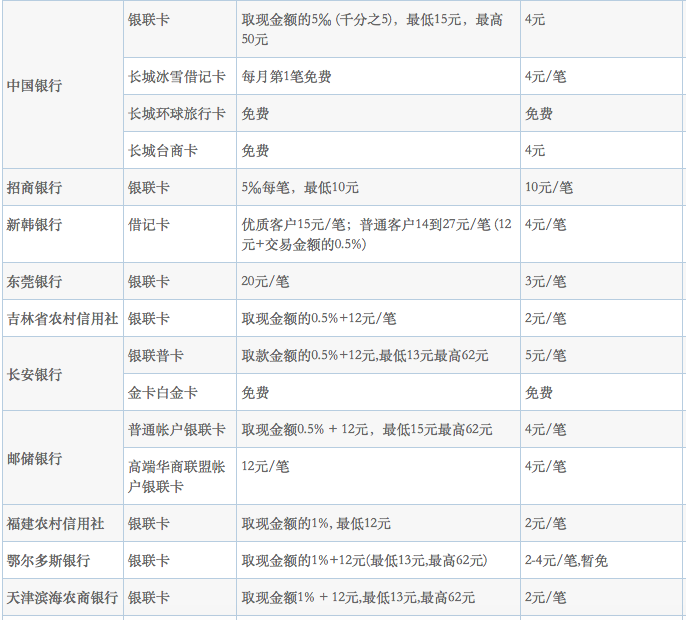Click the 新韩银行 bank name
This screenshot has width=686, height=620.
point(34,225)
